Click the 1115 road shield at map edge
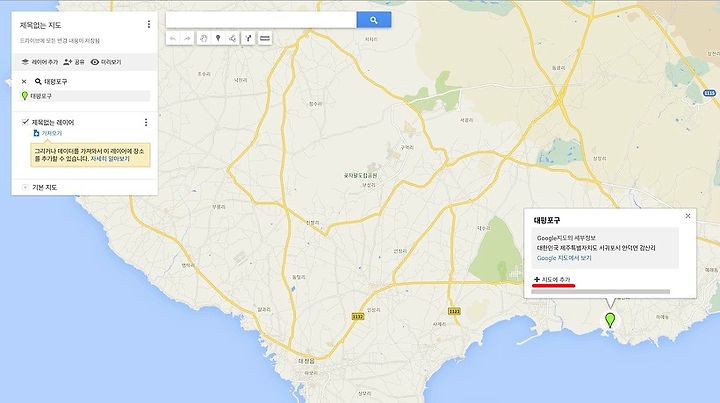720x403 pixels. [x=709, y=93]
